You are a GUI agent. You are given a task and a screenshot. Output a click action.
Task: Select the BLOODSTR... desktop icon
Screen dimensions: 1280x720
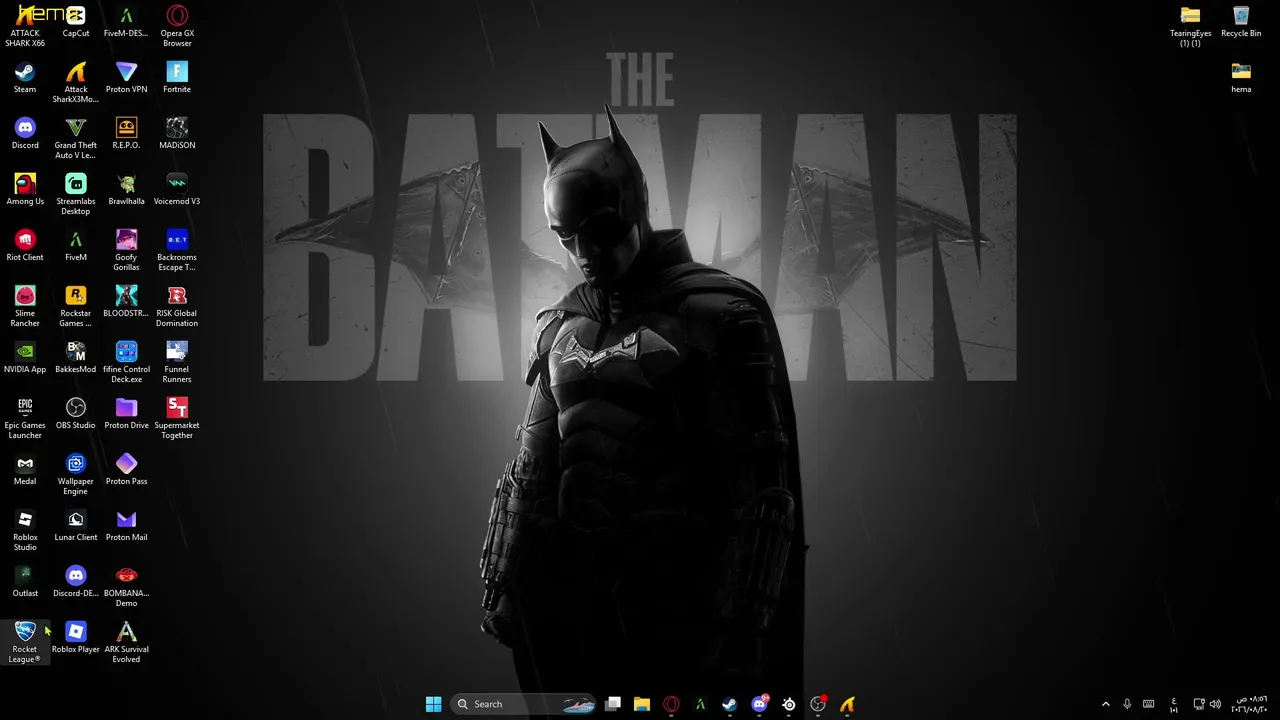[x=126, y=302]
